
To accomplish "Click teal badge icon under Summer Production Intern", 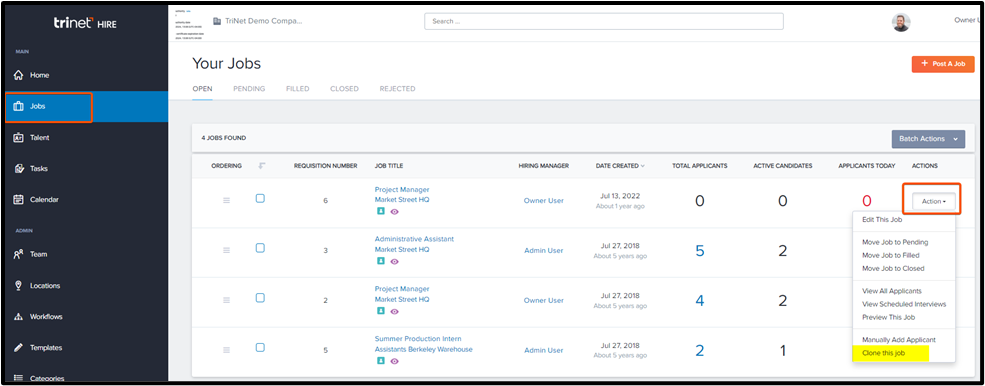I will pos(380,361).
